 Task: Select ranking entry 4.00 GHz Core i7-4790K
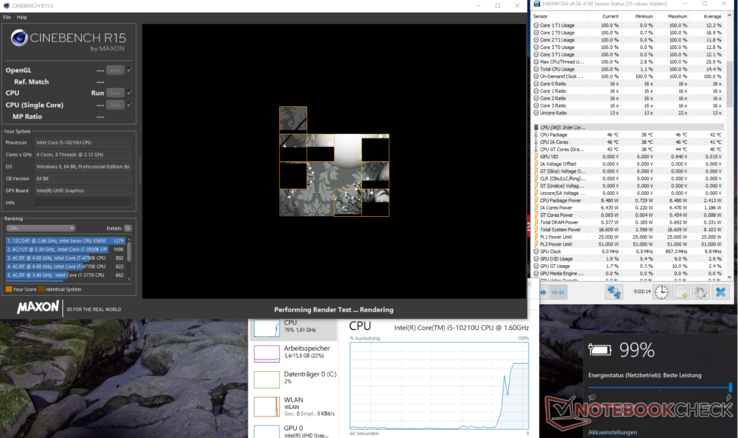[65, 258]
